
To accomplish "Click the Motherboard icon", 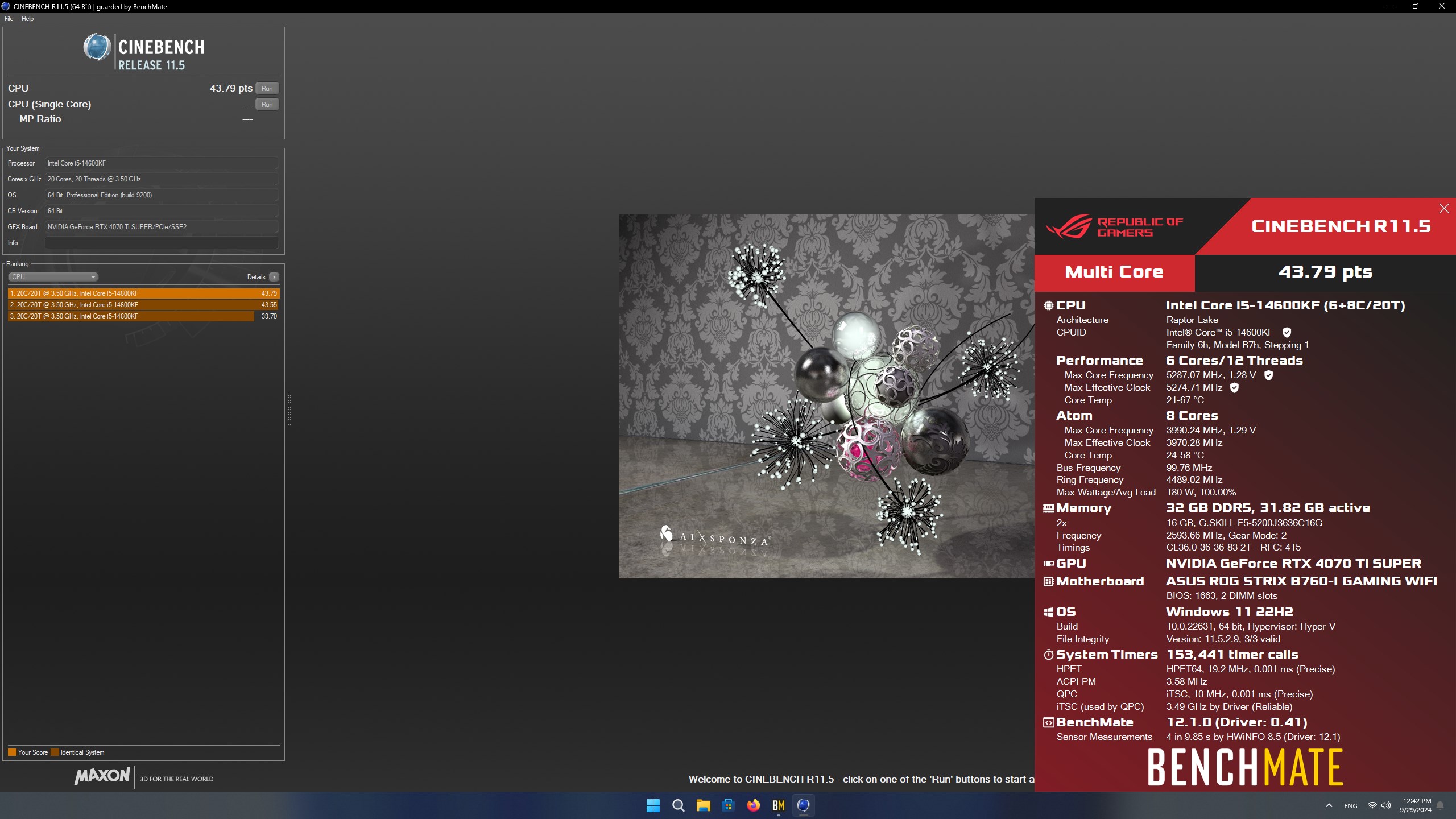I will [1048, 581].
